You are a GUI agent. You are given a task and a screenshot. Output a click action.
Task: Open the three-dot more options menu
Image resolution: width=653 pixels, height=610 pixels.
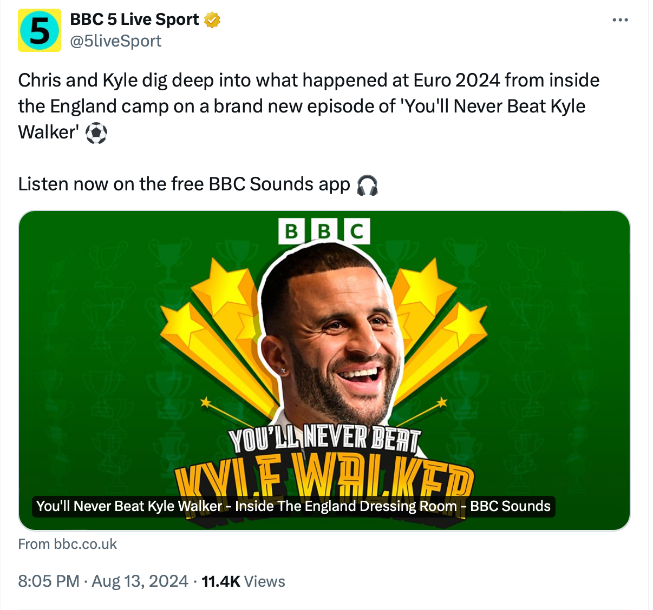tap(622, 21)
